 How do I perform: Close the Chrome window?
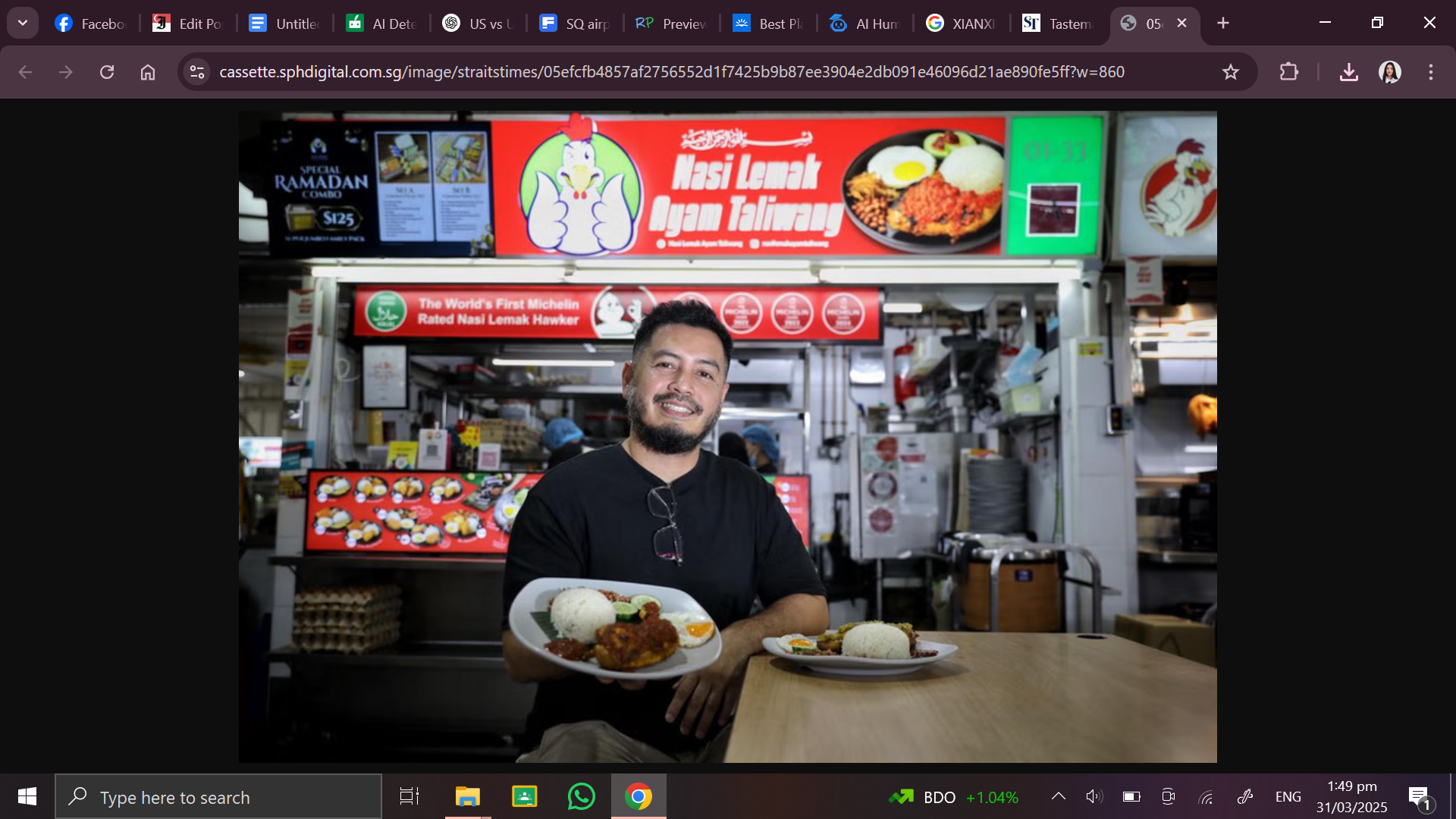click(1429, 23)
